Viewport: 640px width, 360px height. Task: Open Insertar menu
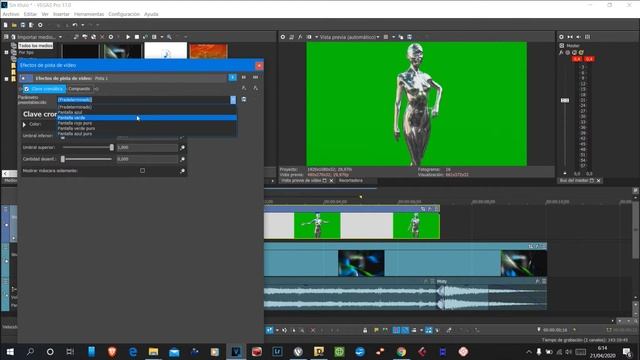[x=61, y=14]
